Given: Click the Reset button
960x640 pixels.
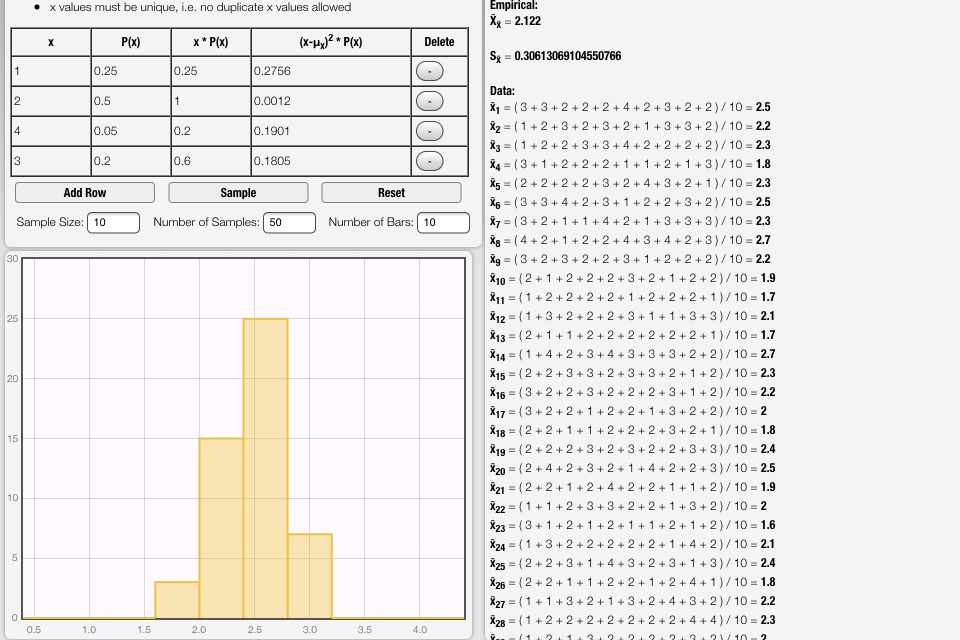Looking at the screenshot, I should click(391, 192).
